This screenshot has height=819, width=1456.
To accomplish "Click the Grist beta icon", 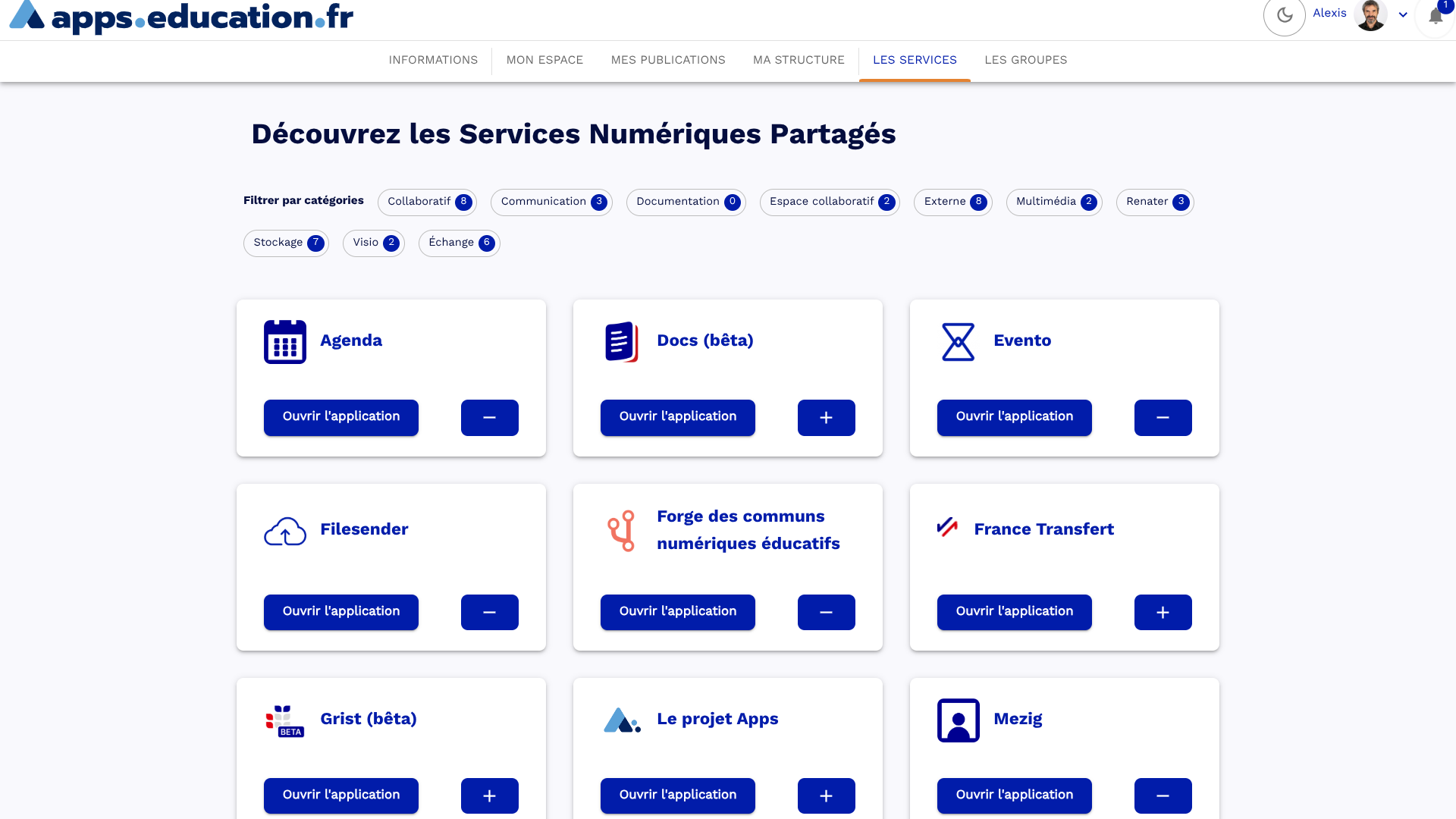I will point(285,720).
